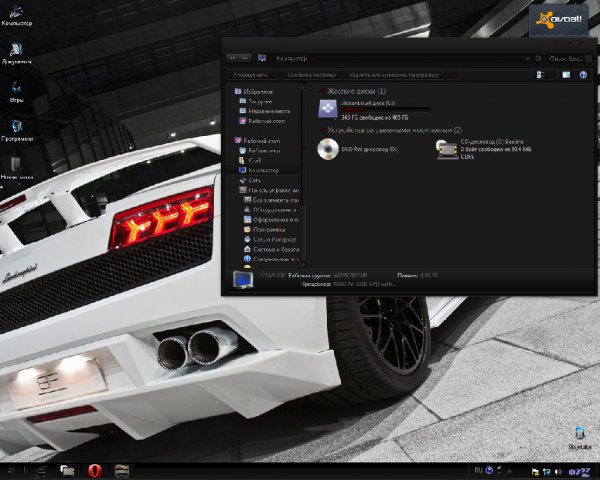The image size is (600, 480).
Task: Click the RU language indicator in tray
Action: [x=478, y=470]
